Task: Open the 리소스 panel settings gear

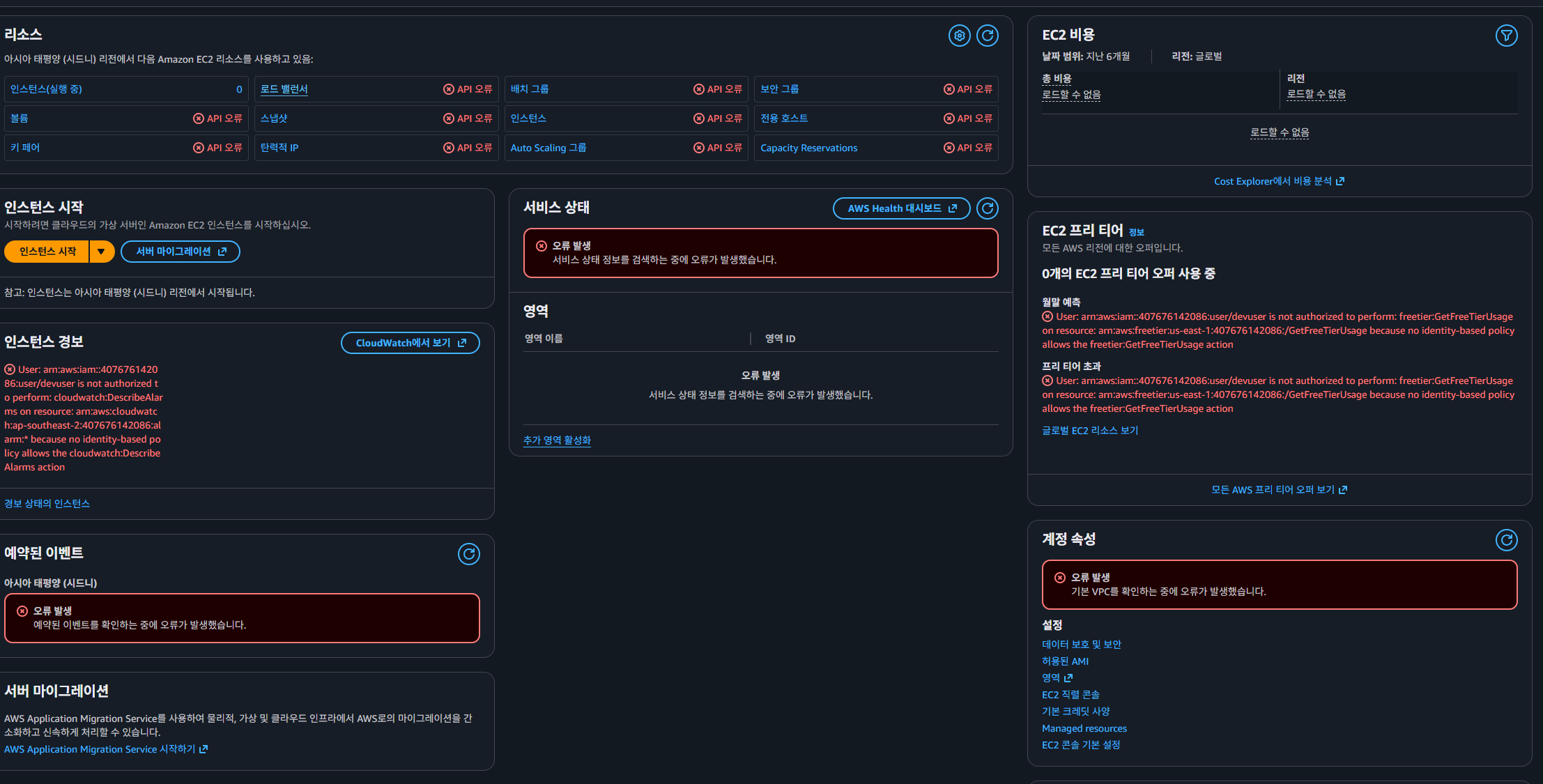Action: [x=960, y=36]
